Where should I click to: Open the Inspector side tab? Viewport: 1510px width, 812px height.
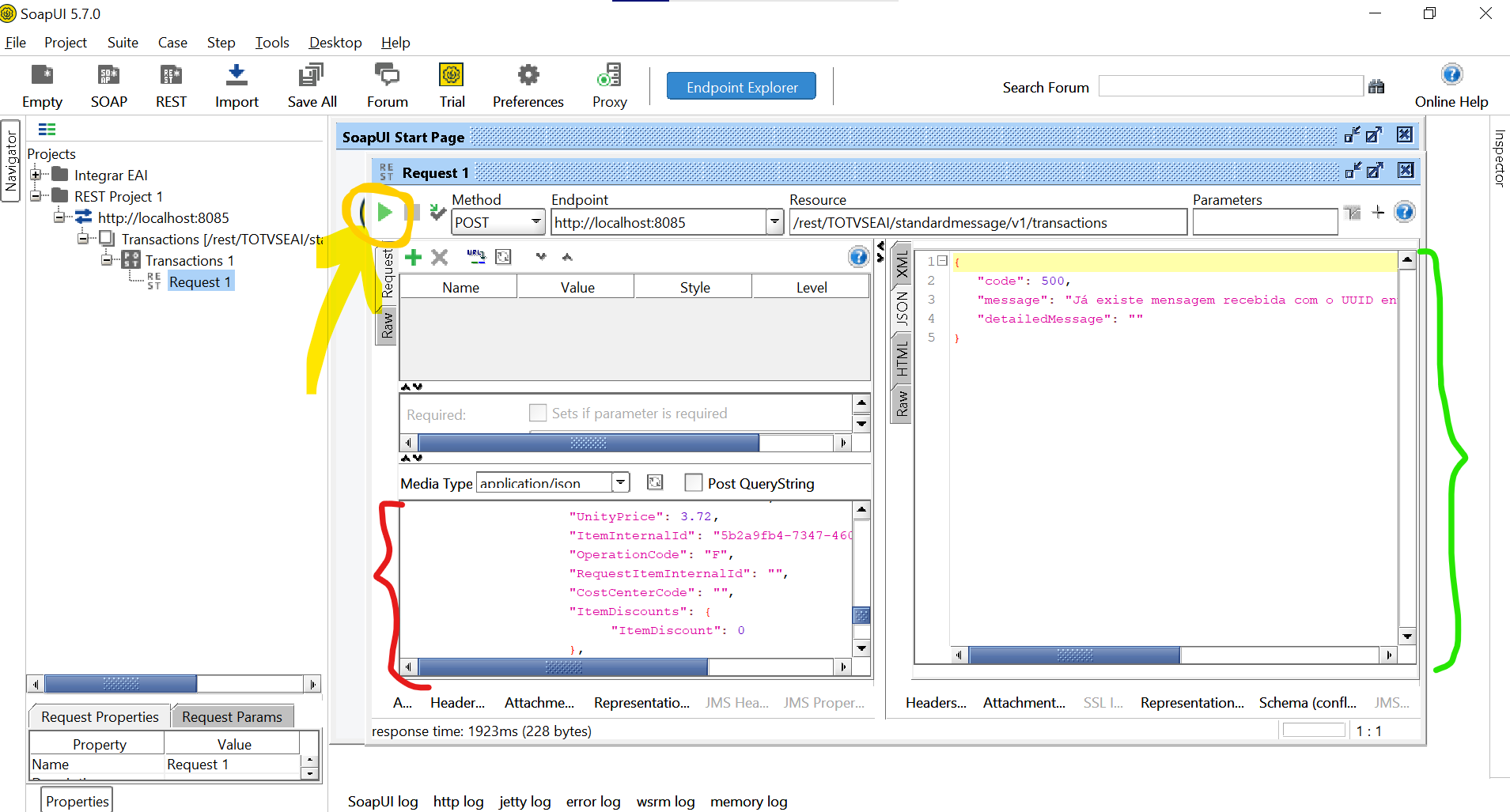click(1499, 158)
